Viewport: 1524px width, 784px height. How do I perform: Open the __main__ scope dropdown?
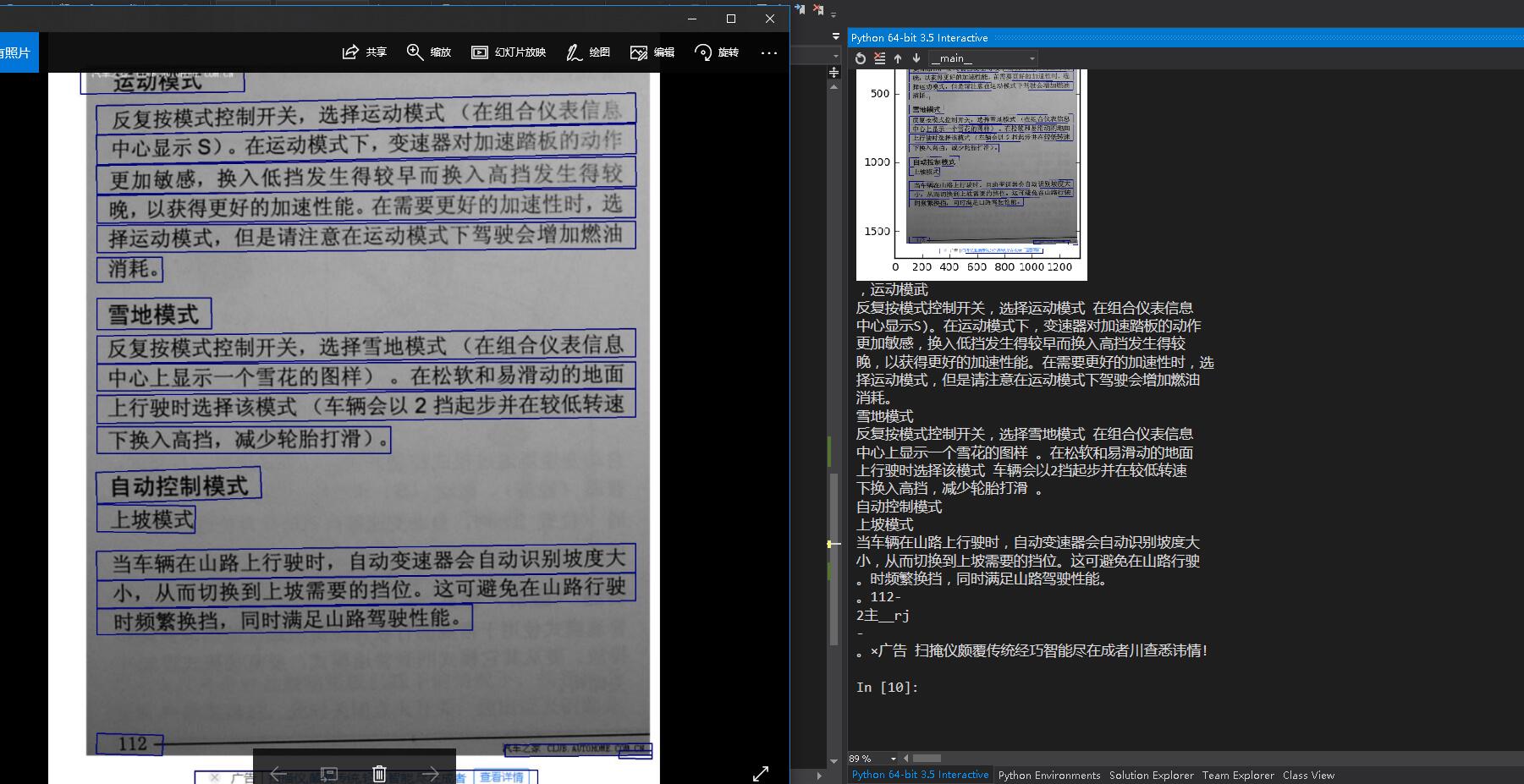click(x=983, y=58)
